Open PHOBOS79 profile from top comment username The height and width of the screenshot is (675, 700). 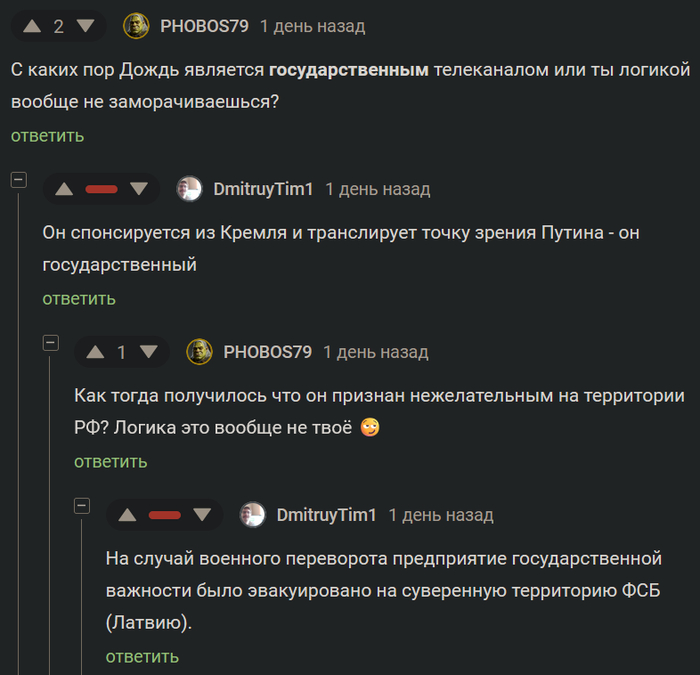204,26
